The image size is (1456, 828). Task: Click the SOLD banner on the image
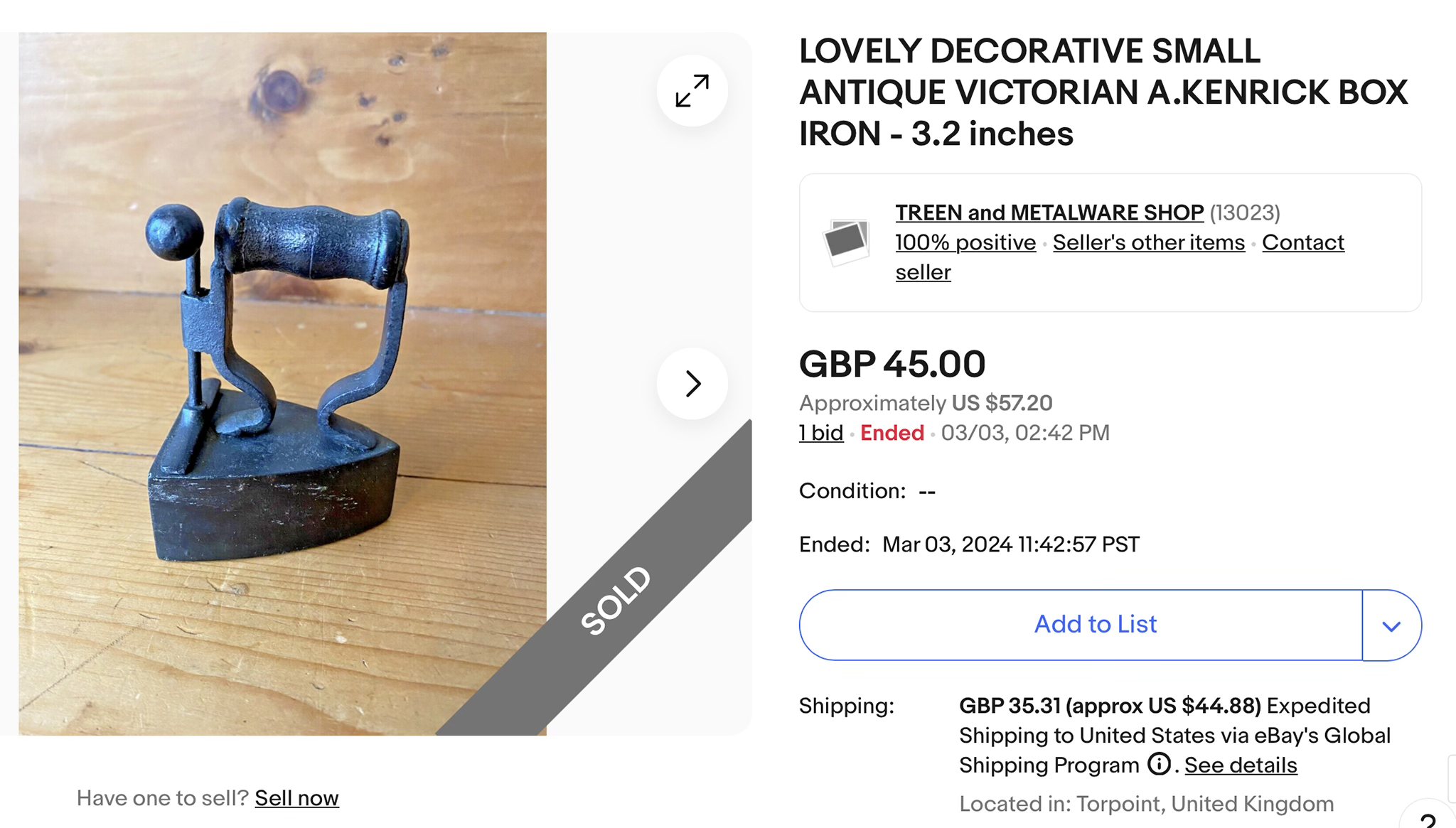pos(616,600)
